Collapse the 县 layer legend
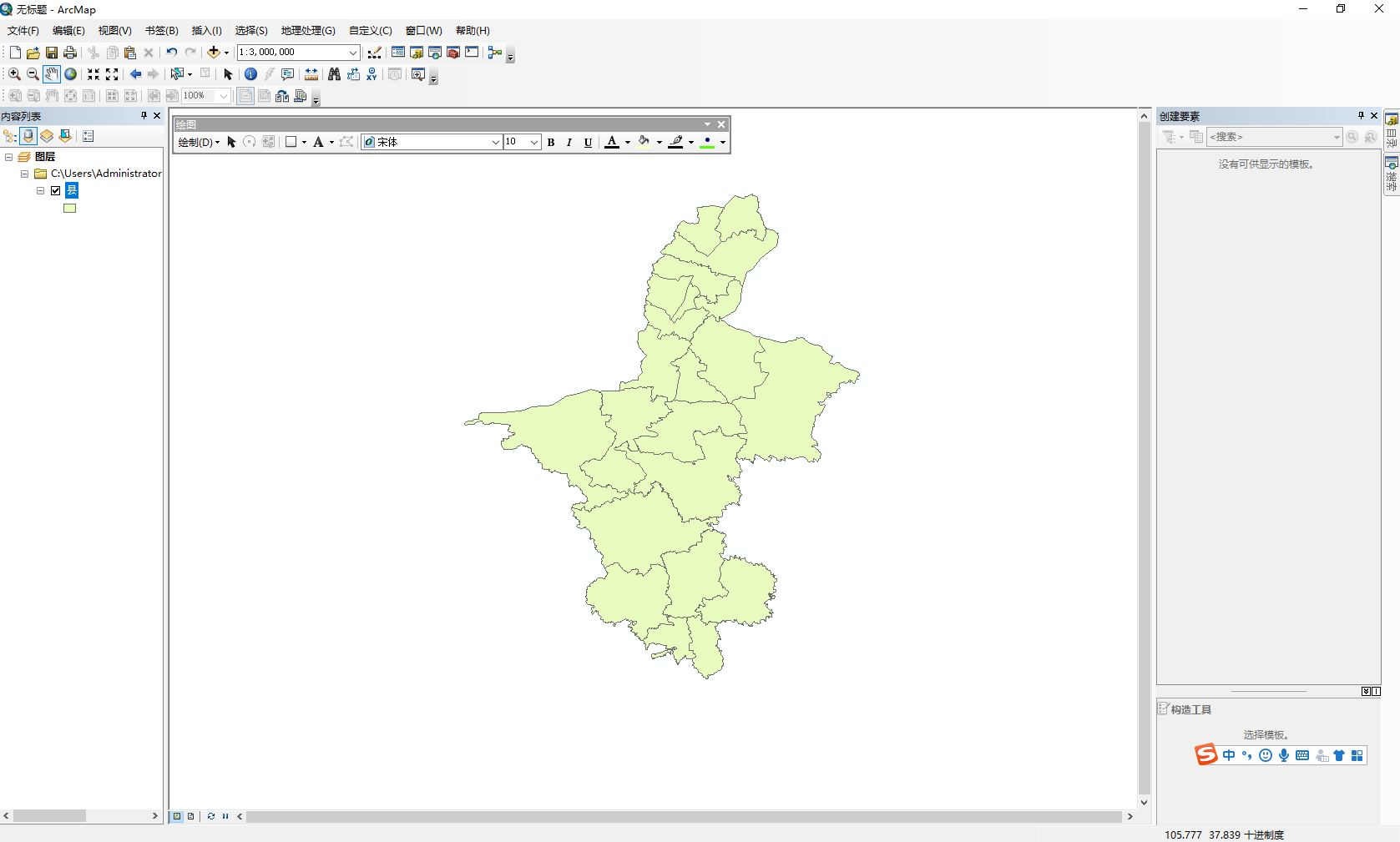The width and height of the screenshot is (1400, 842). click(x=40, y=190)
